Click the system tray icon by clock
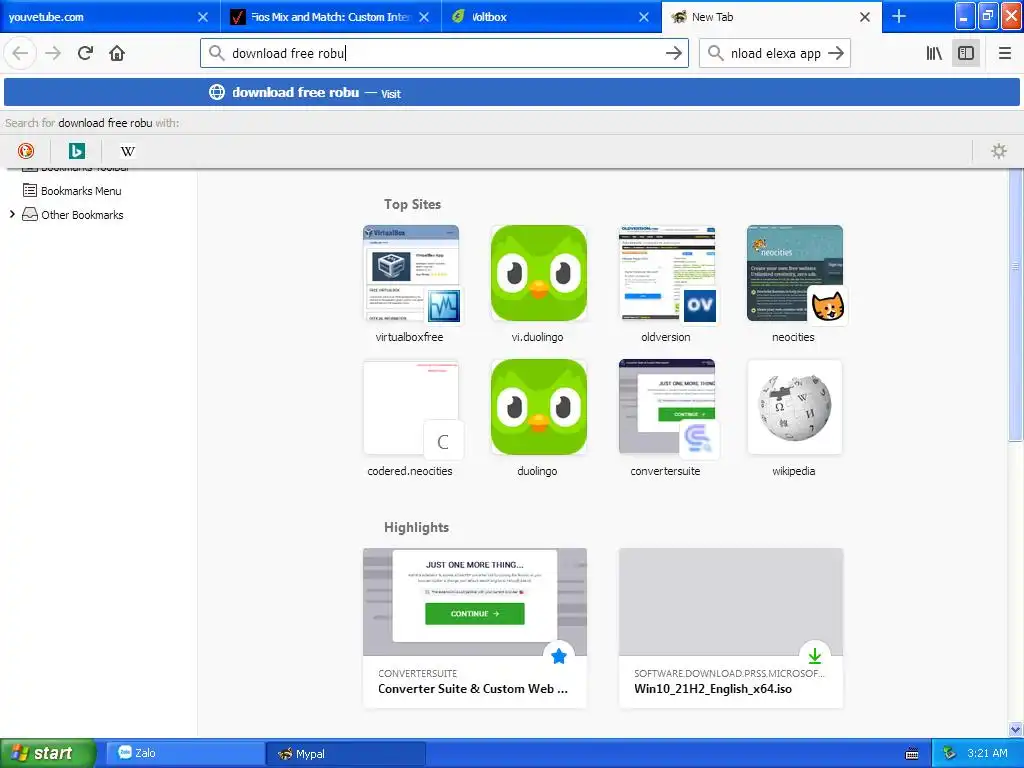This screenshot has width=1024, height=768. tap(950, 753)
